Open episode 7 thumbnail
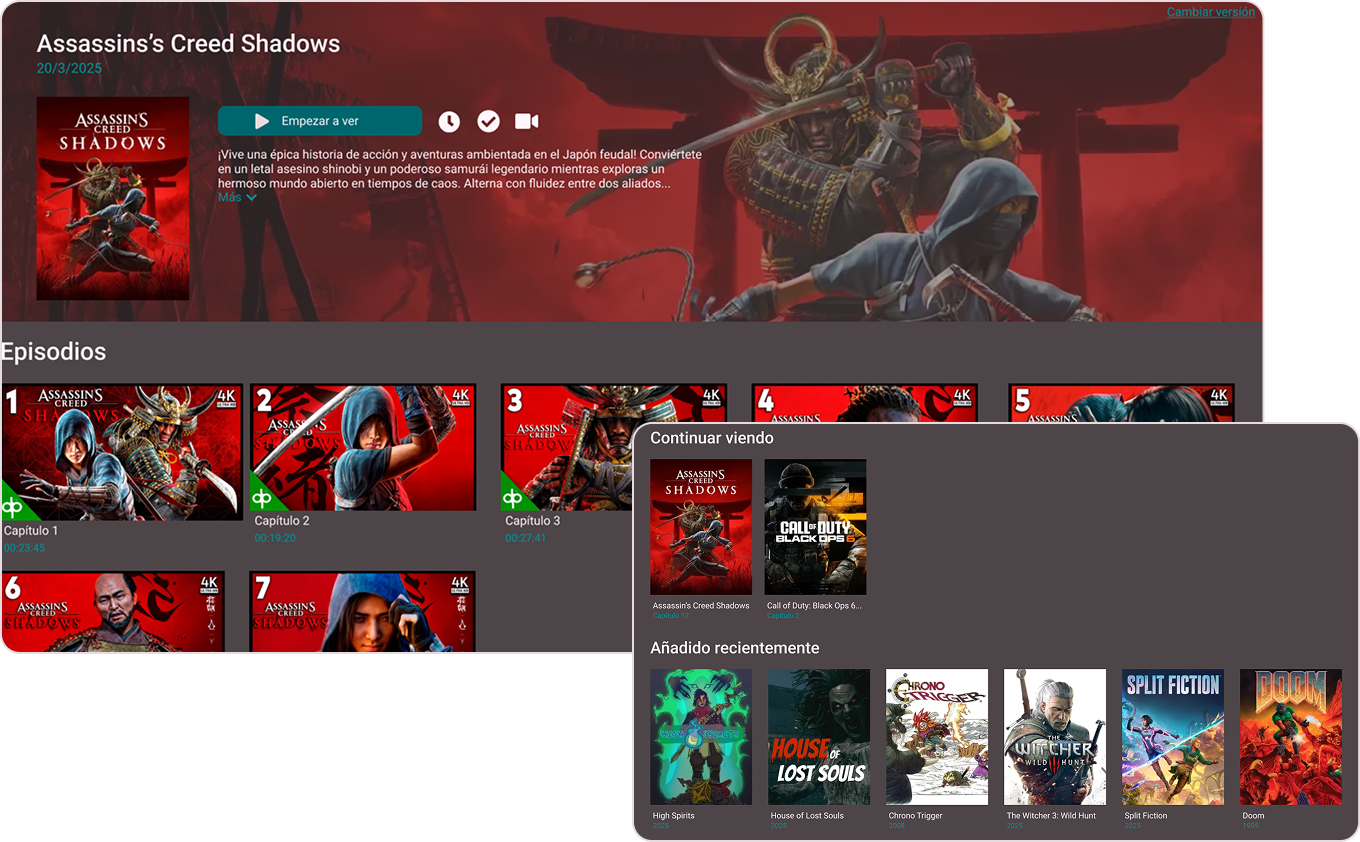 click(x=363, y=610)
